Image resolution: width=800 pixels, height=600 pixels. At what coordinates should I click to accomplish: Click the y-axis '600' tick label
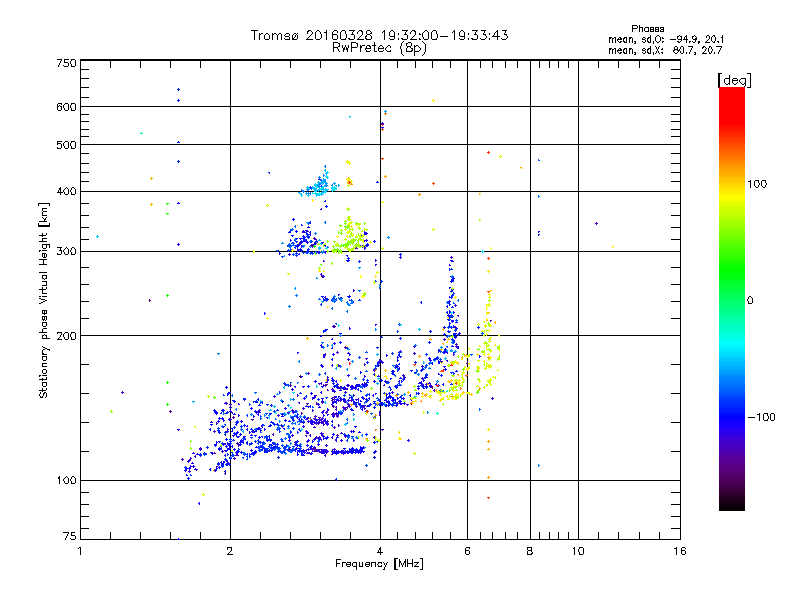point(66,107)
